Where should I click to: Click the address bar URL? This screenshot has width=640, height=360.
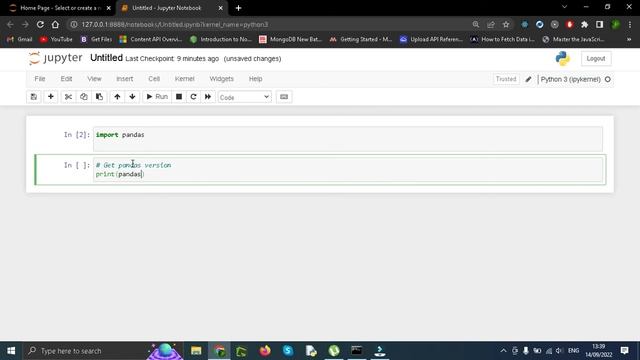click(175, 24)
